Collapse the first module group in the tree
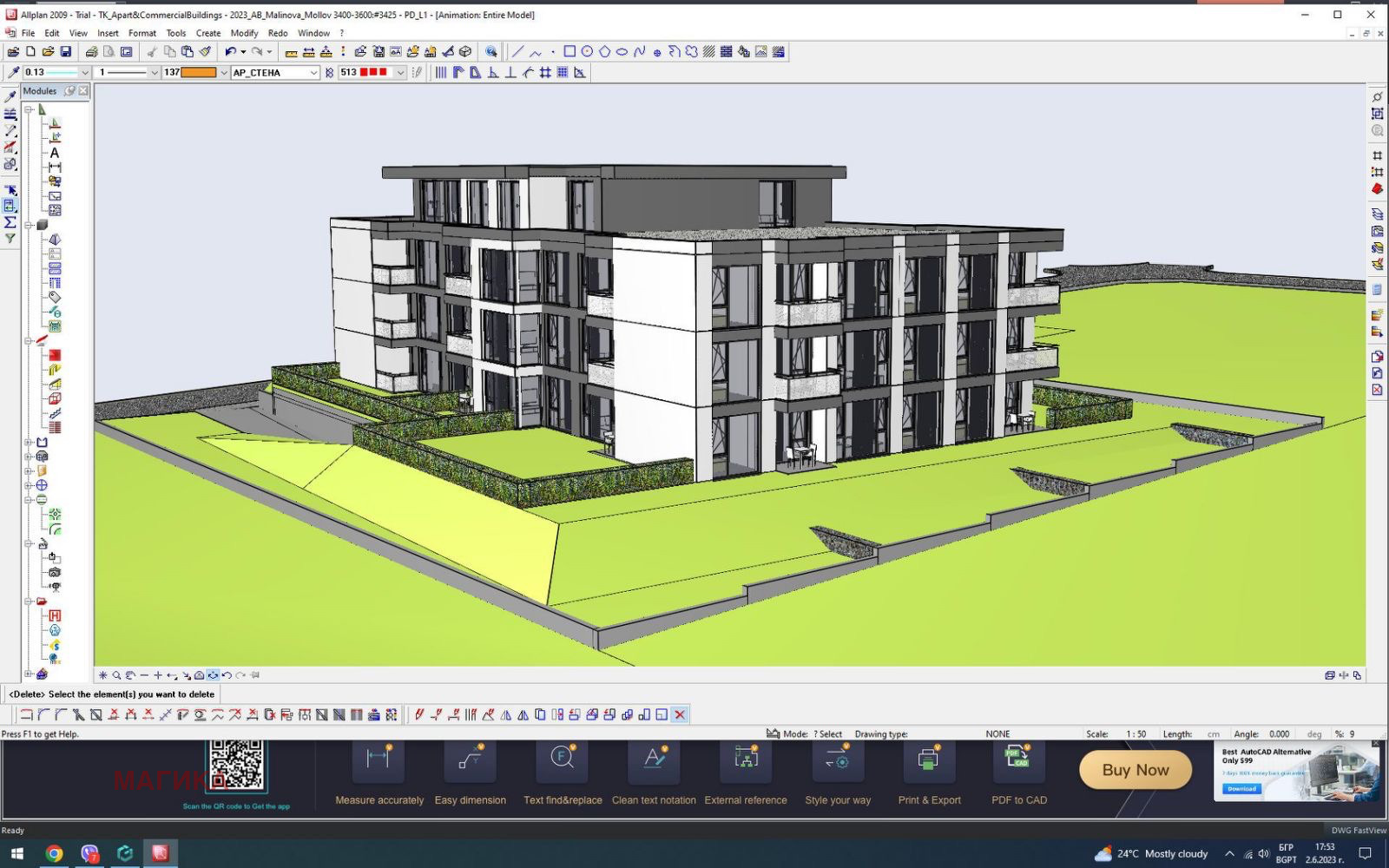Viewport: 1389px width, 868px height. (29, 110)
